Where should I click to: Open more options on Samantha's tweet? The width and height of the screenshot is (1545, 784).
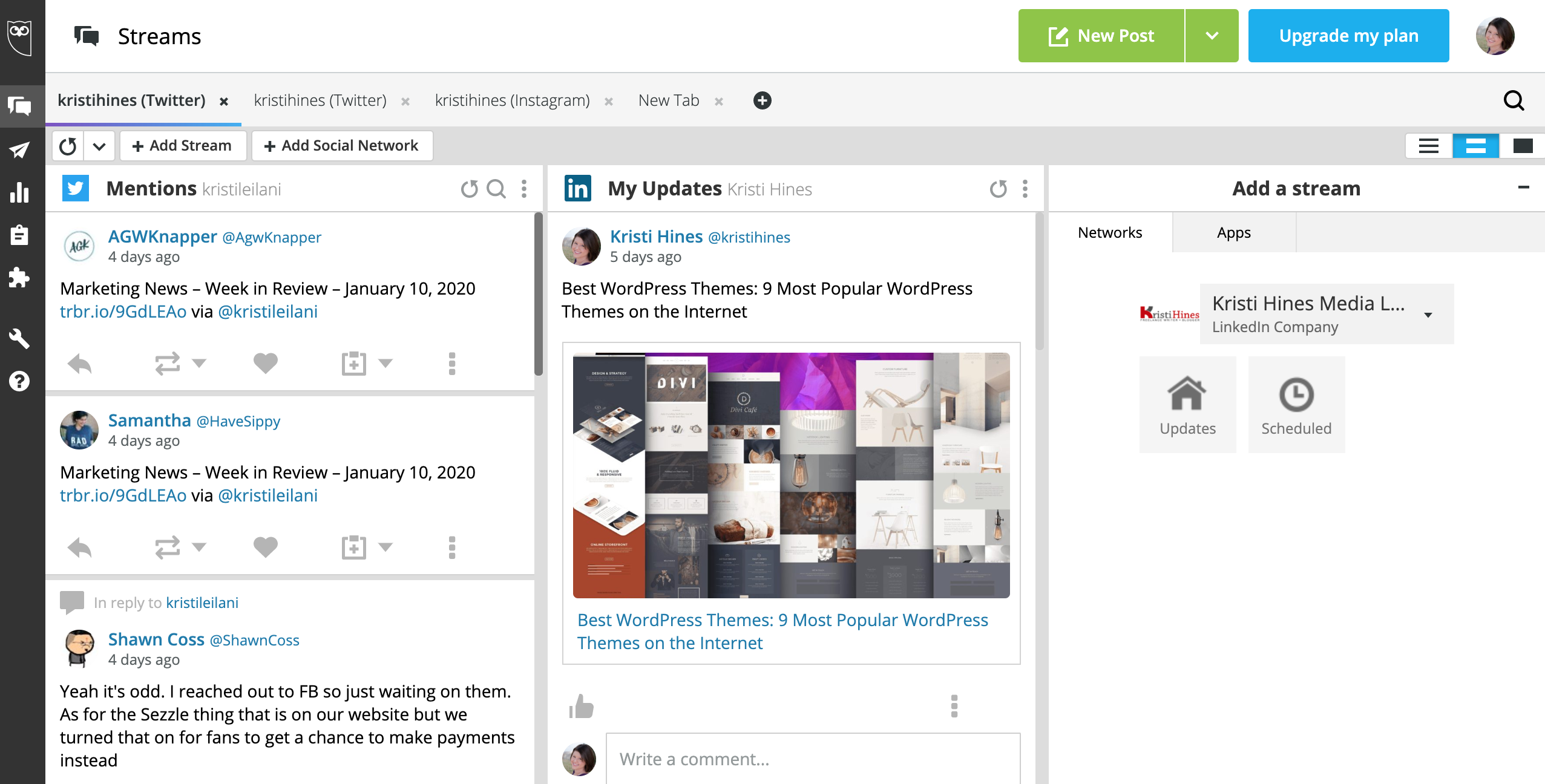pos(452,547)
